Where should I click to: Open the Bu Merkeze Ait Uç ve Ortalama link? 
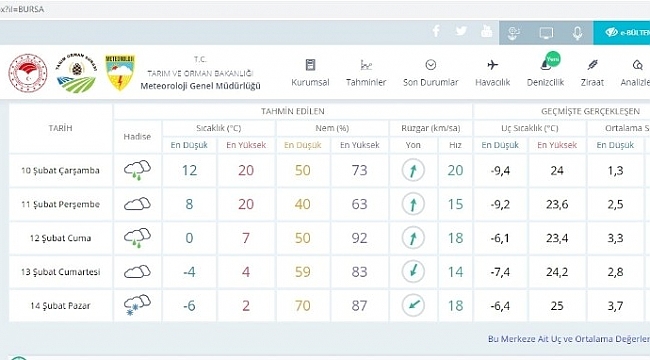pos(569,339)
